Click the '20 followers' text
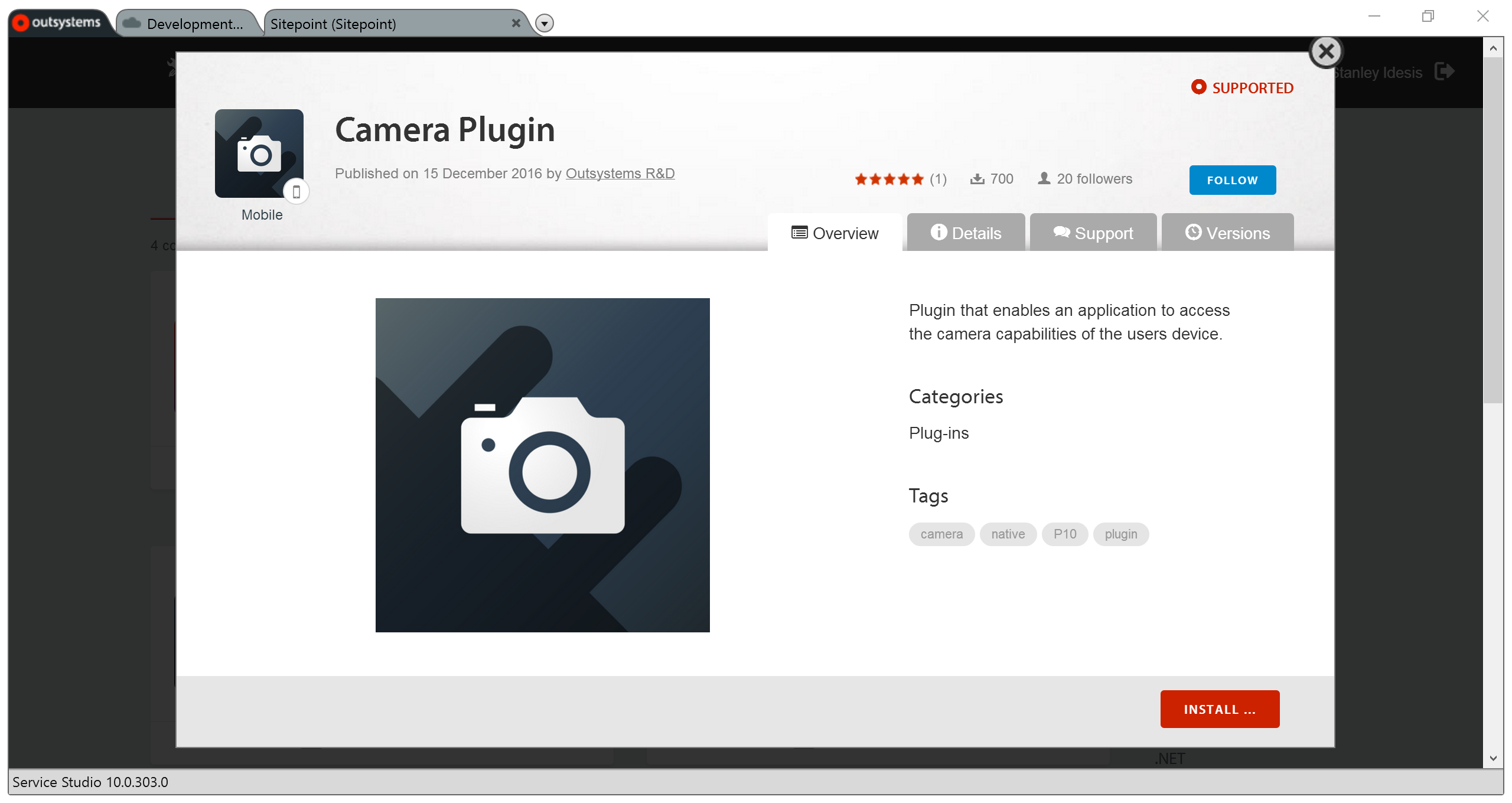Screen dimensions: 1512x803 click(1094, 179)
